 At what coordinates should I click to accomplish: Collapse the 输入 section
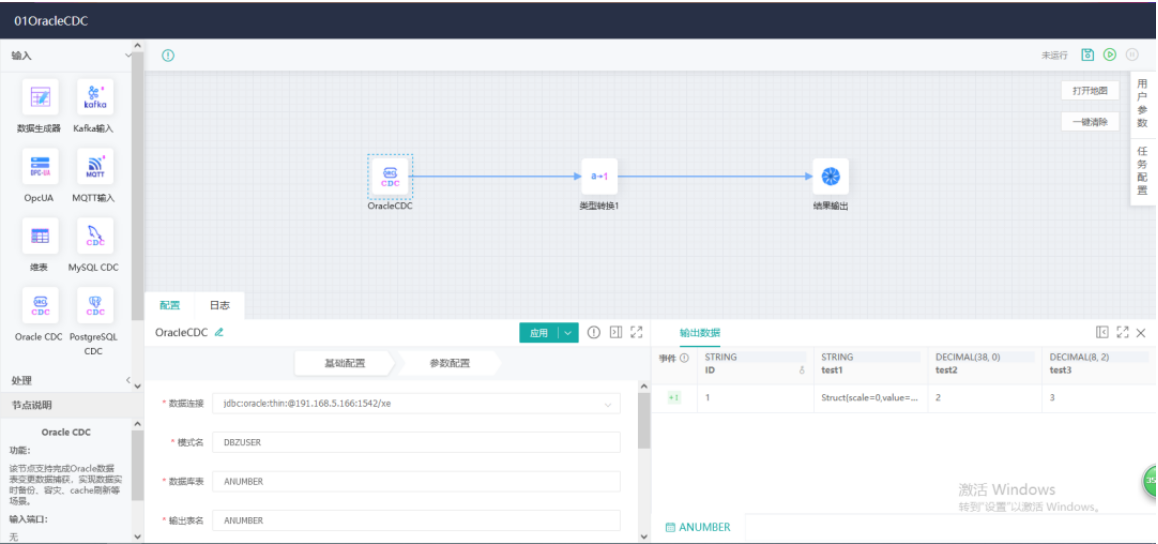[127, 55]
